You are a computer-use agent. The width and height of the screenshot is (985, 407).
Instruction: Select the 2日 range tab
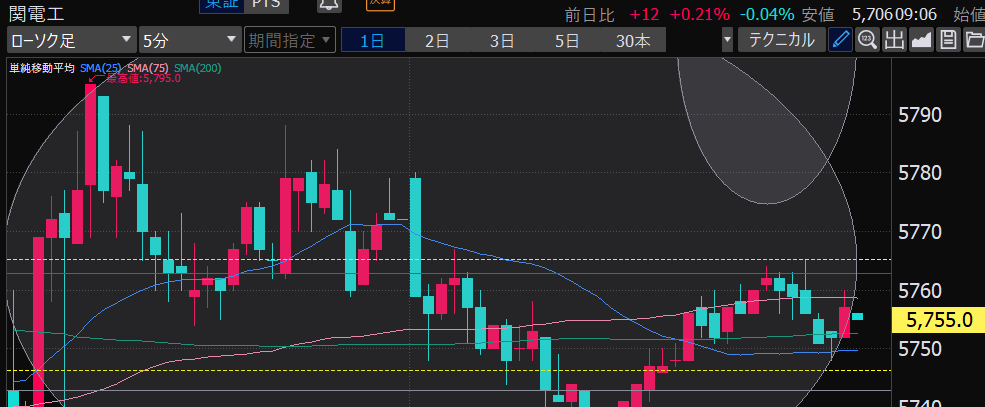tap(436, 41)
